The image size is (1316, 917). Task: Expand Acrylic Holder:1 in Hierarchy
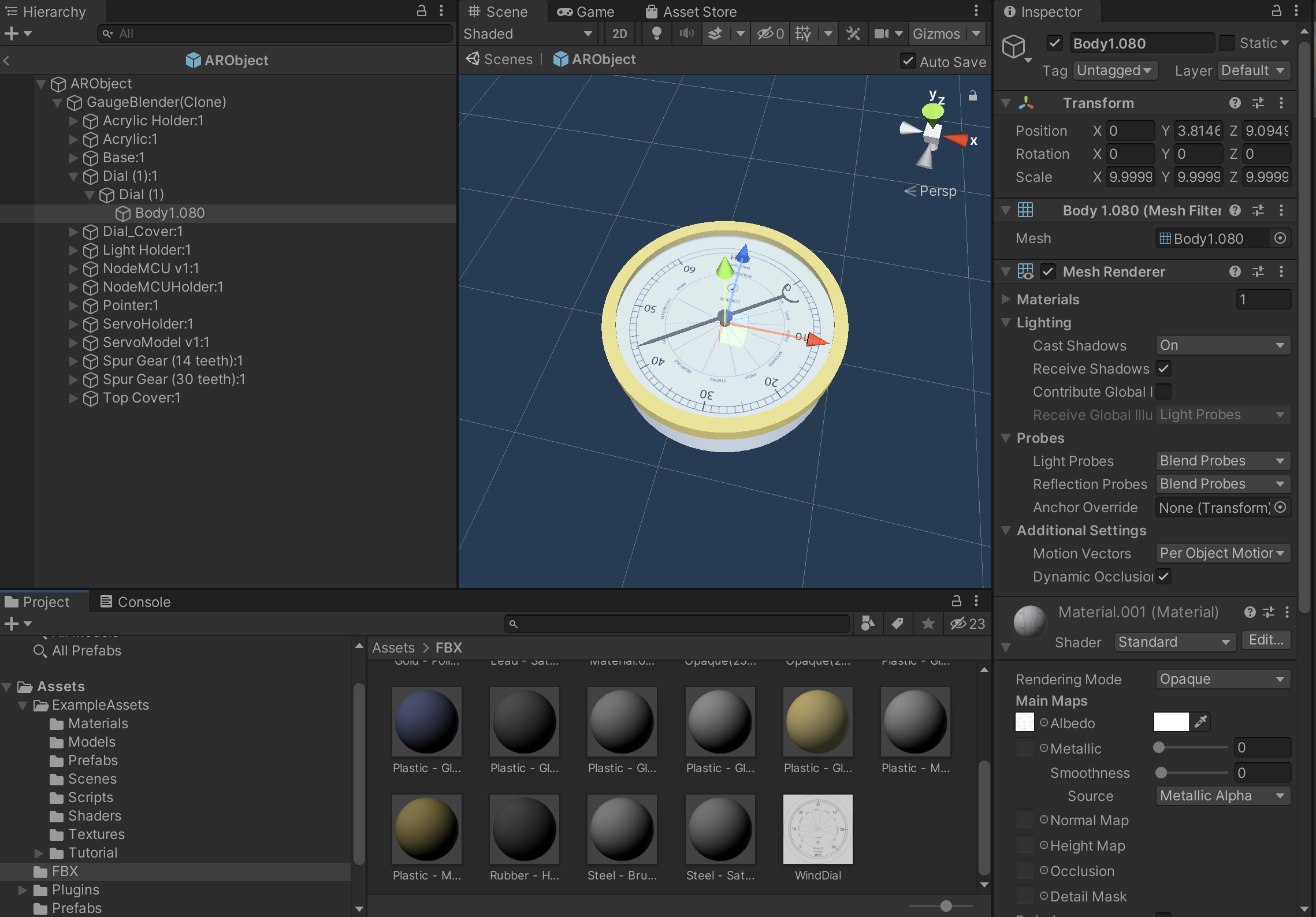pos(73,121)
